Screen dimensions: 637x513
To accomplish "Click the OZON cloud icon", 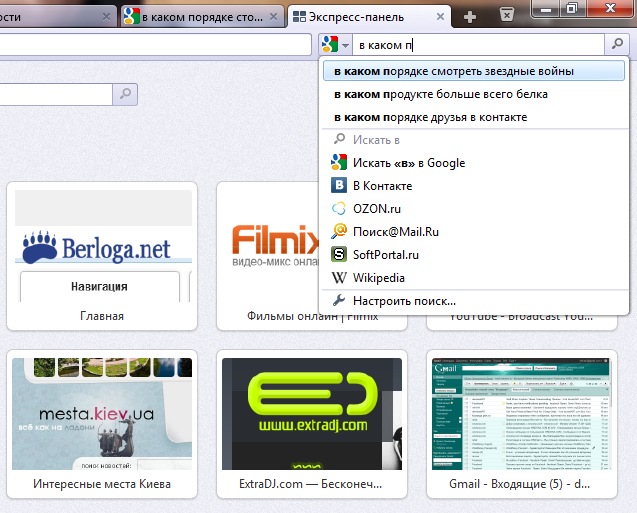I will (x=339, y=208).
